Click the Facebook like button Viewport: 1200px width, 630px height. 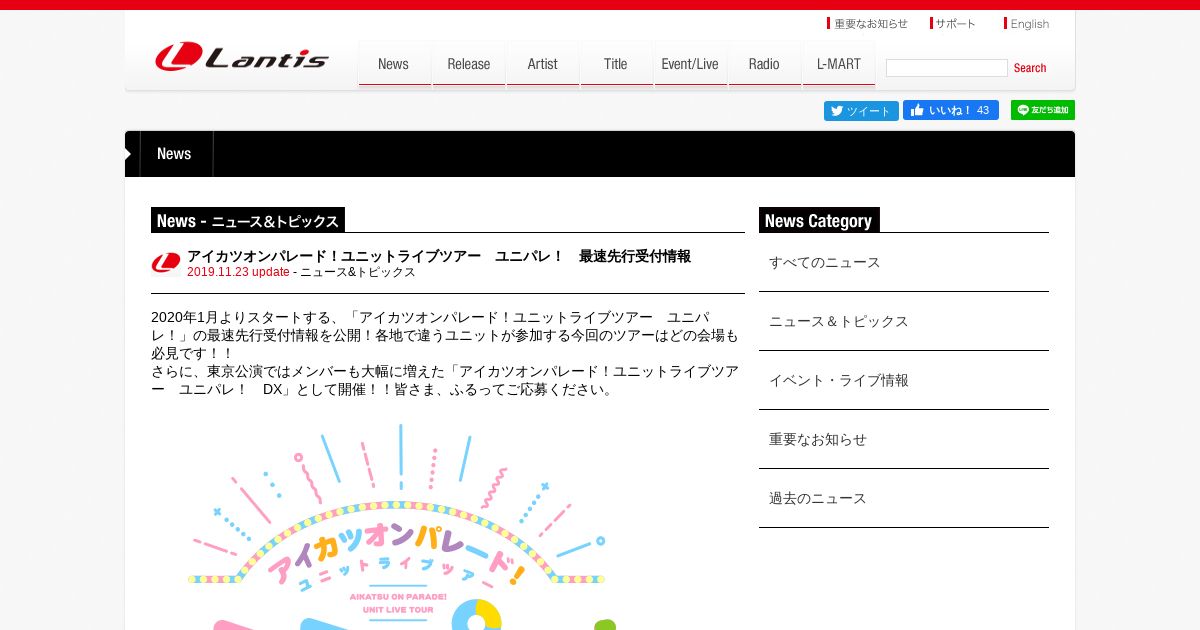pyautogui.click(x=951, y=110)
